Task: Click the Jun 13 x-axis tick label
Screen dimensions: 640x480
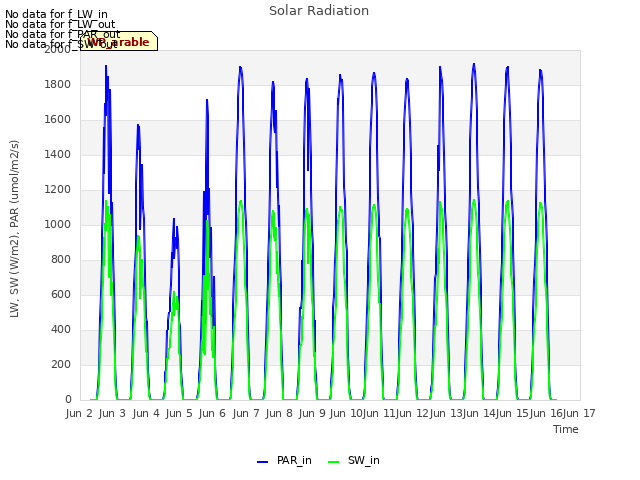Action: 446,413
